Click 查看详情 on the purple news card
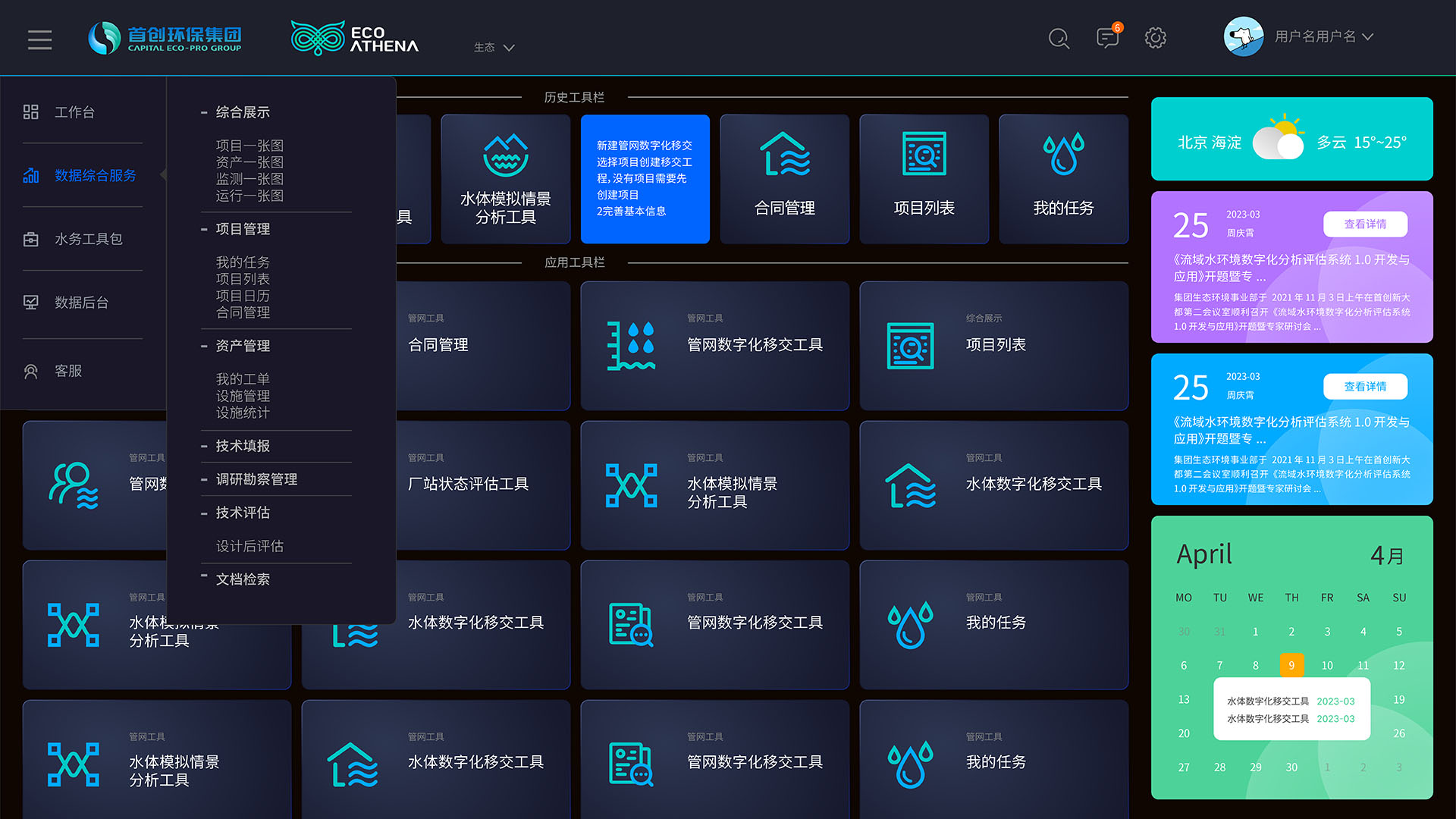 tap(1365, 224)
